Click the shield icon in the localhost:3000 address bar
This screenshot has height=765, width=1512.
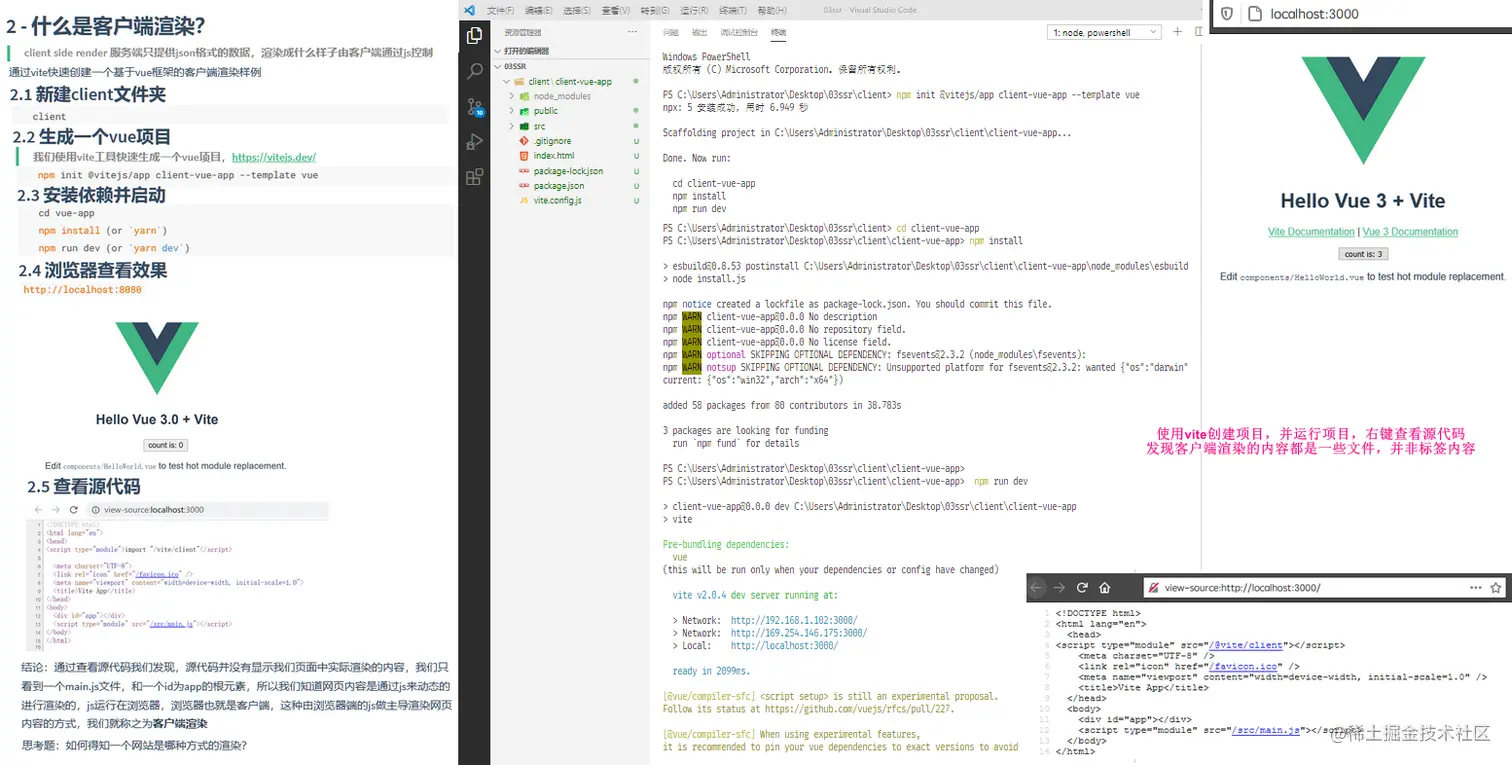click(x=1227, y=14)
